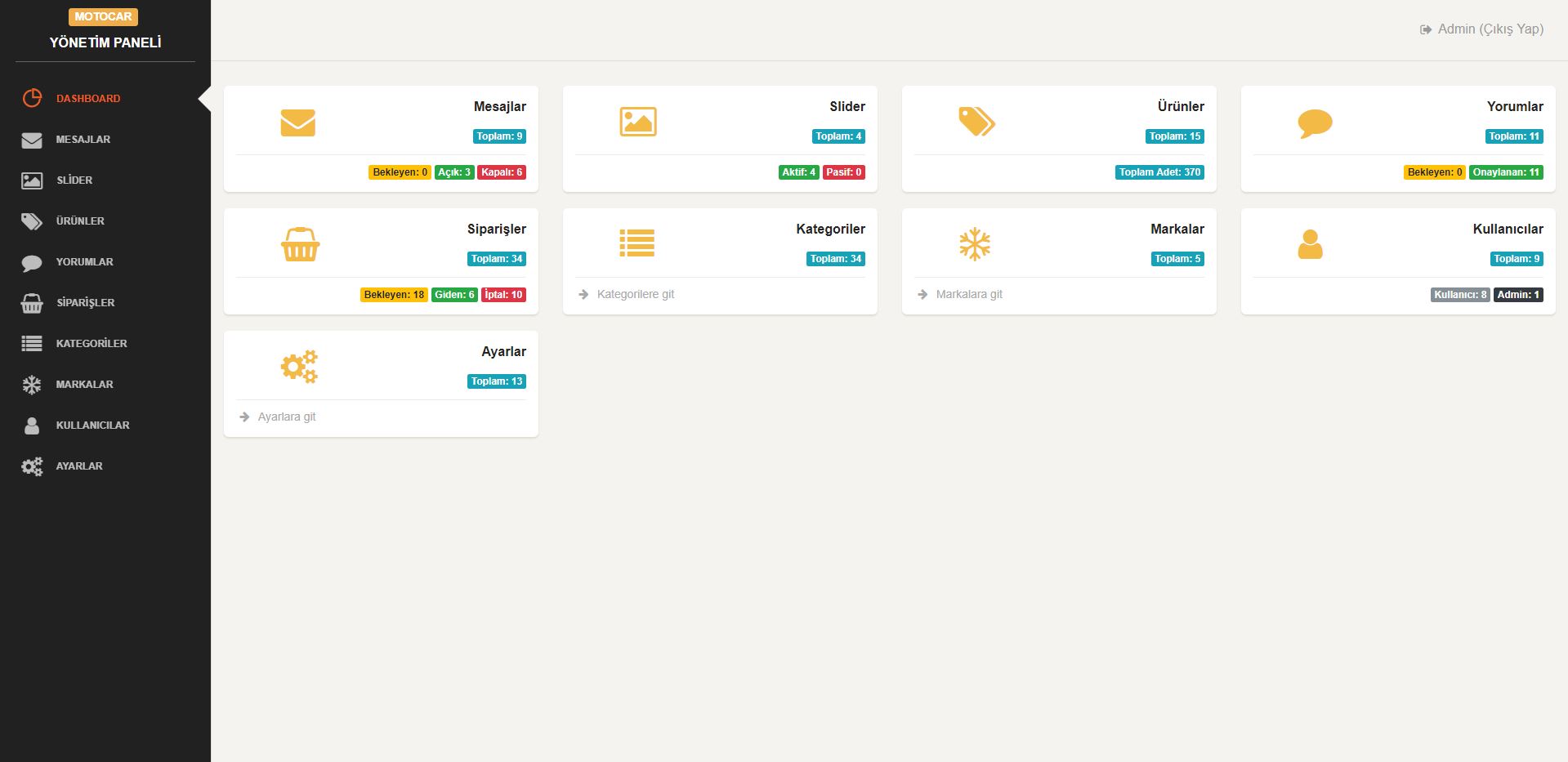1568x762 pixels.
Task: Click the arrow icon beside Markalara git
Action: (x=922, y=294)
